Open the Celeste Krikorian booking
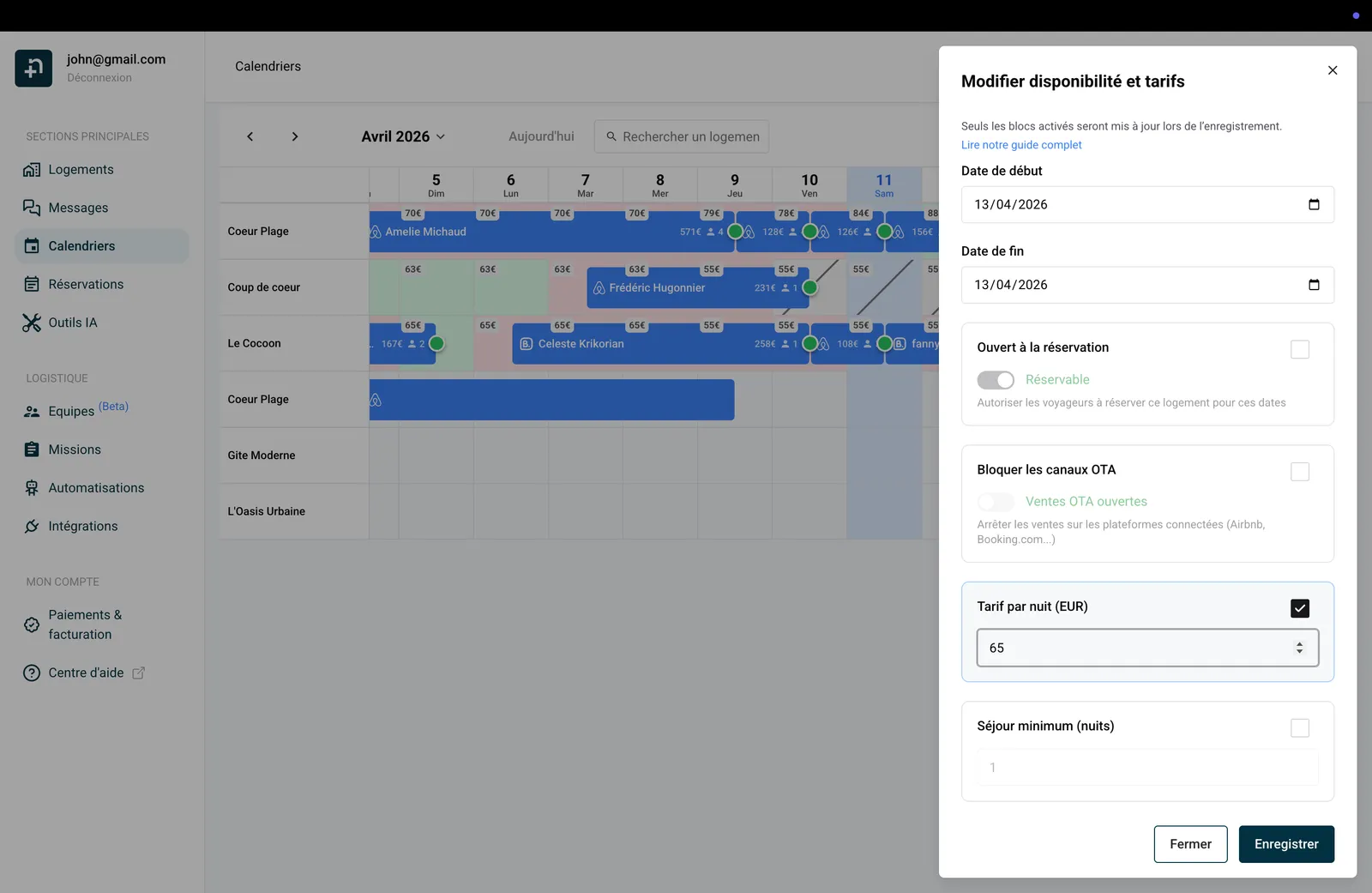Viewport: 1372px width, 893px height. point(660,344)
